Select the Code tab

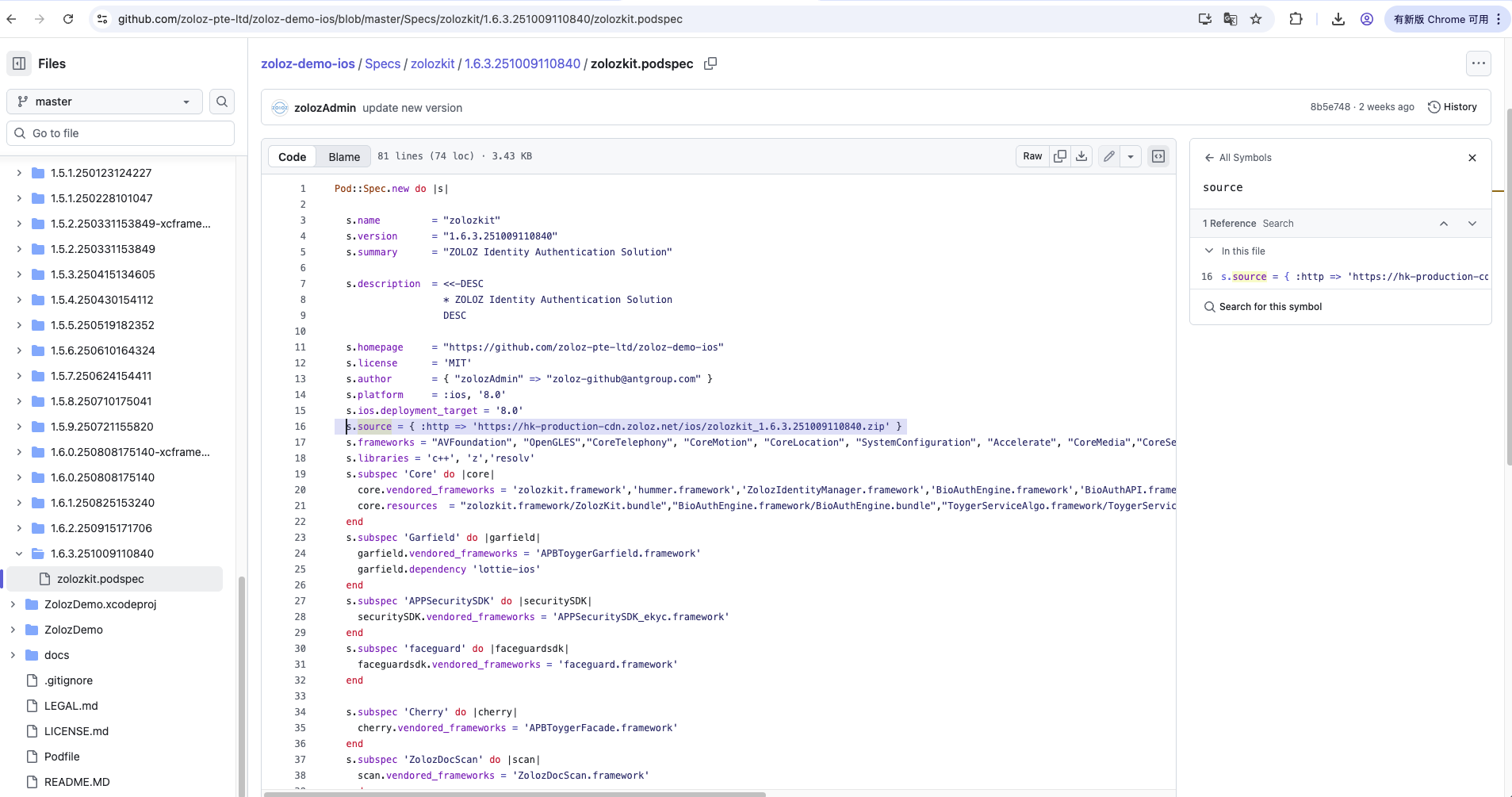click(292, 157)
